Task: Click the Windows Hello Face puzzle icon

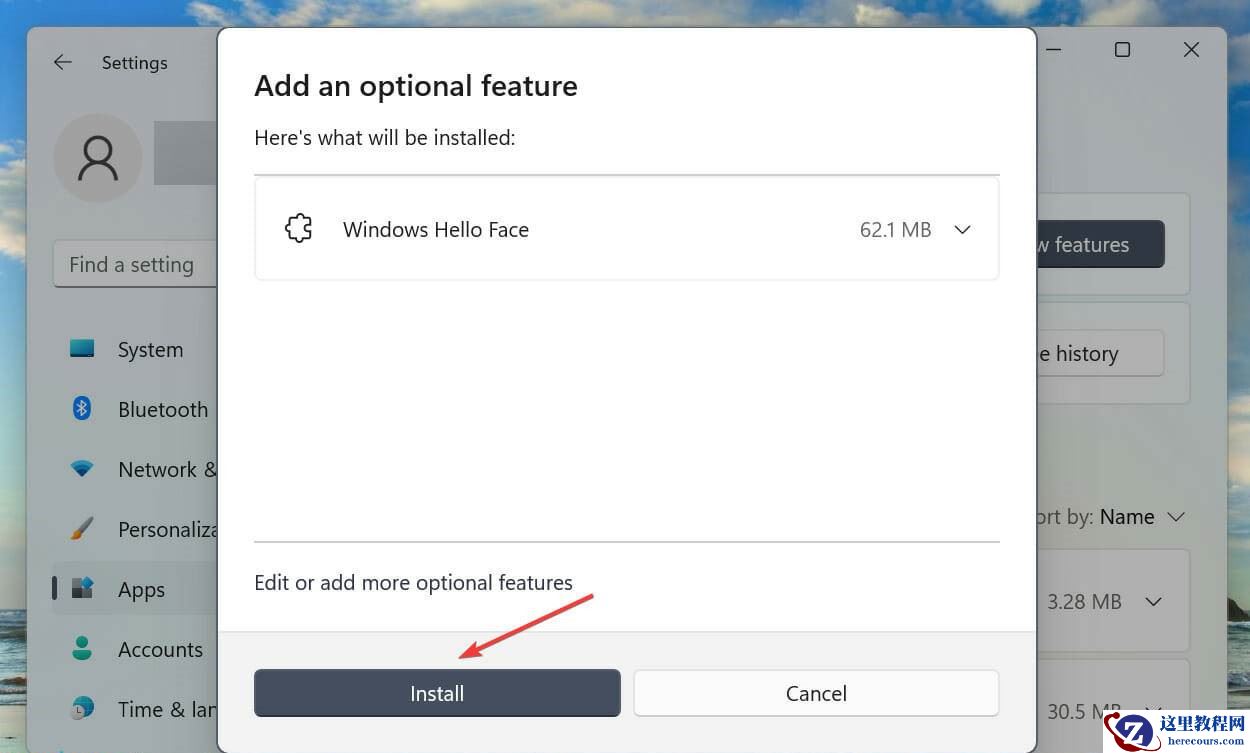Action: coord(298,228)
